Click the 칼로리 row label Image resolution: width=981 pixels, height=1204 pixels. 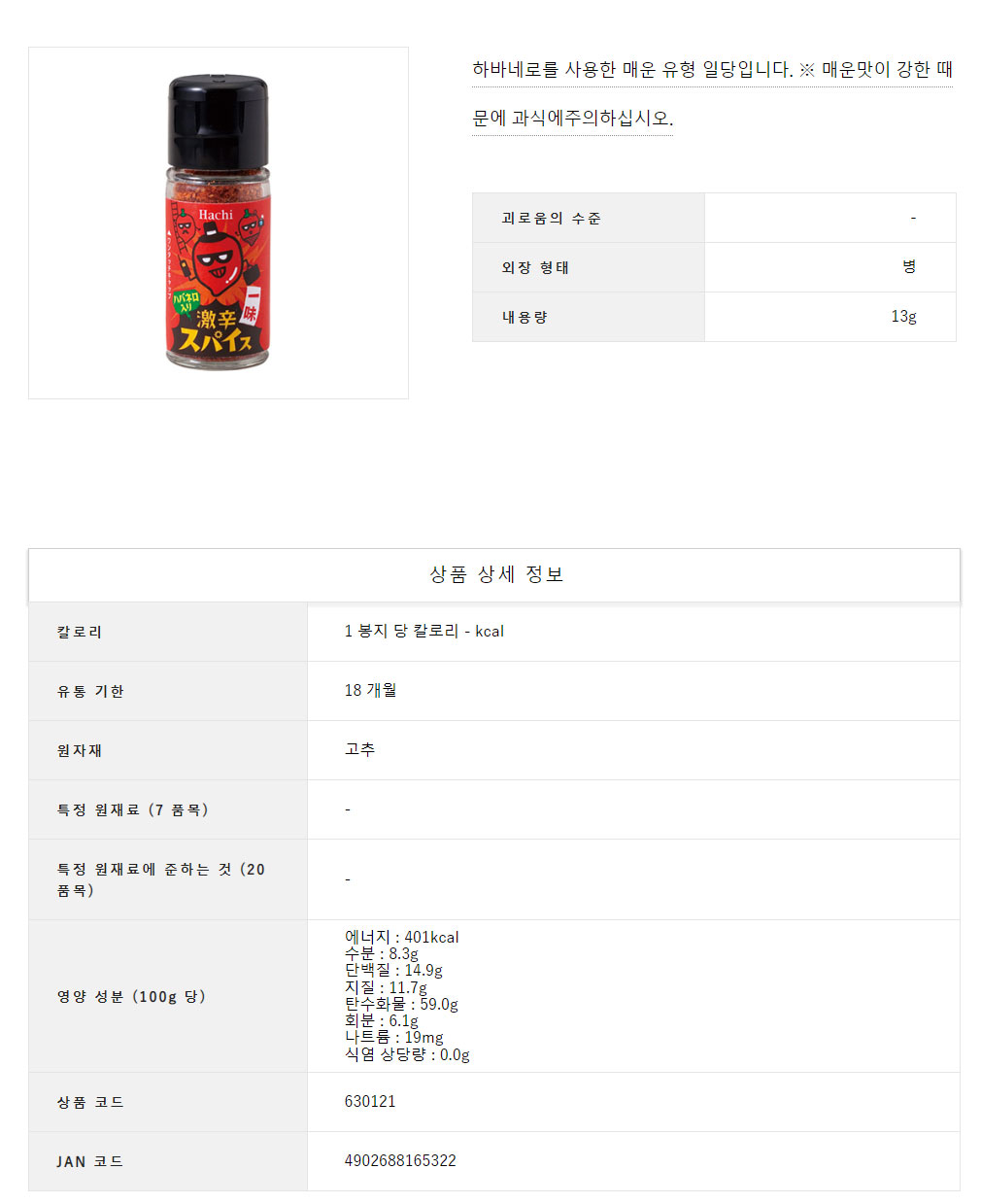pos(80,632)
